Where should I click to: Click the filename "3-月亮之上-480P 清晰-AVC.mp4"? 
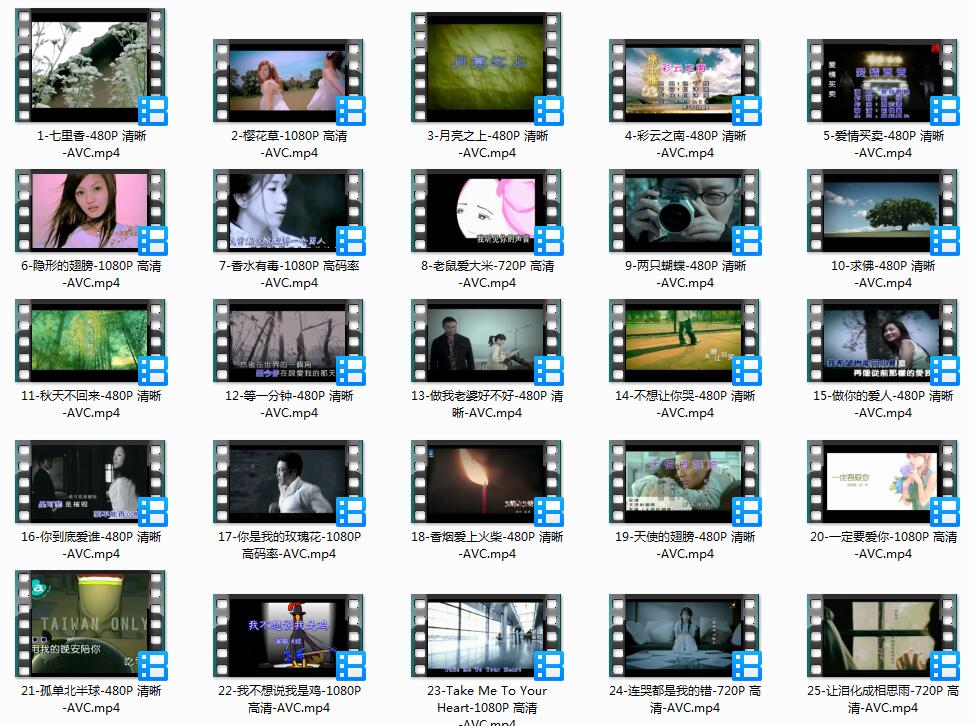[x=488, y=144]
